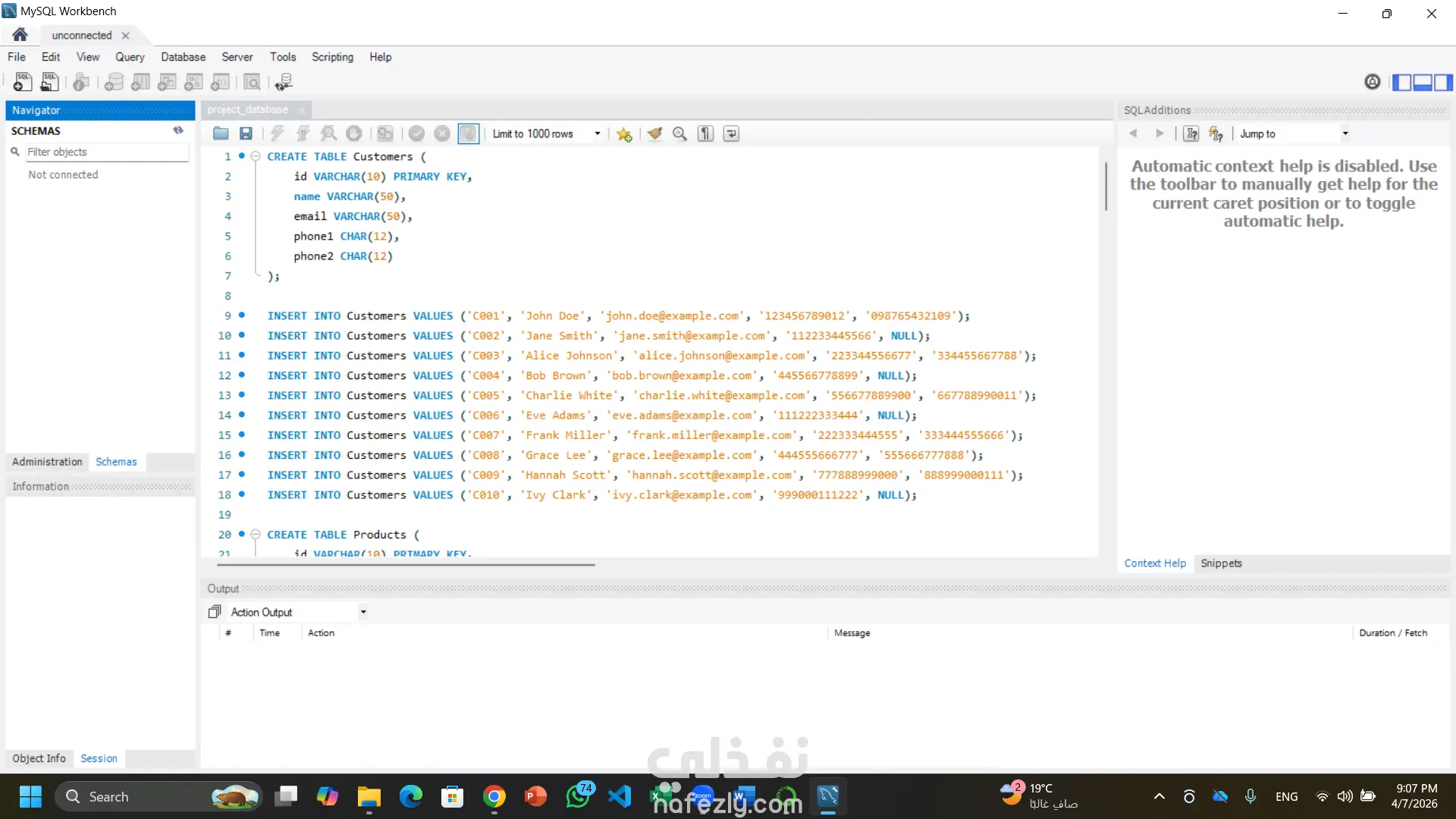Screen dimensions: 1456x819
Task: Create a new view icon
Action: point(167,82)
